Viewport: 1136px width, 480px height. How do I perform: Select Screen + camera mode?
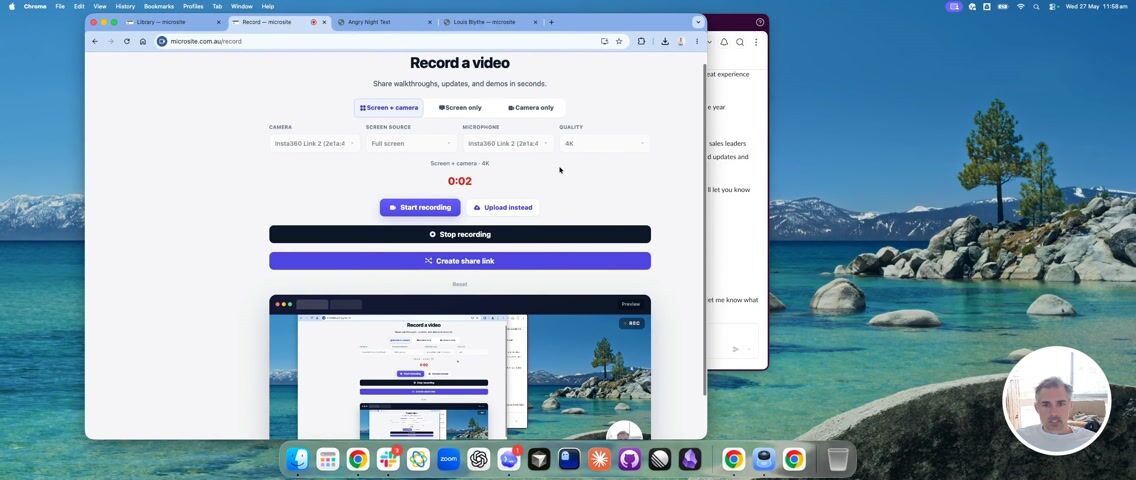[389, 108]
